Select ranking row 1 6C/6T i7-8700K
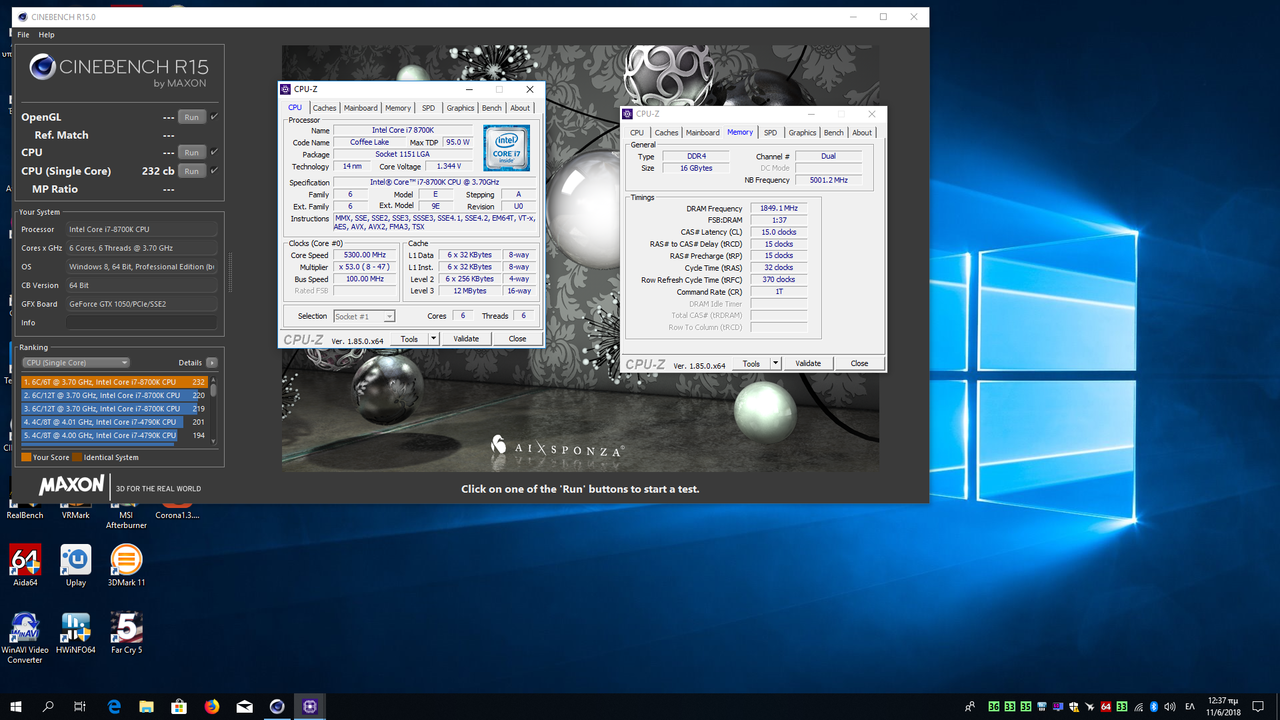The image size is (1280, 720). click(x=113, y=382)
